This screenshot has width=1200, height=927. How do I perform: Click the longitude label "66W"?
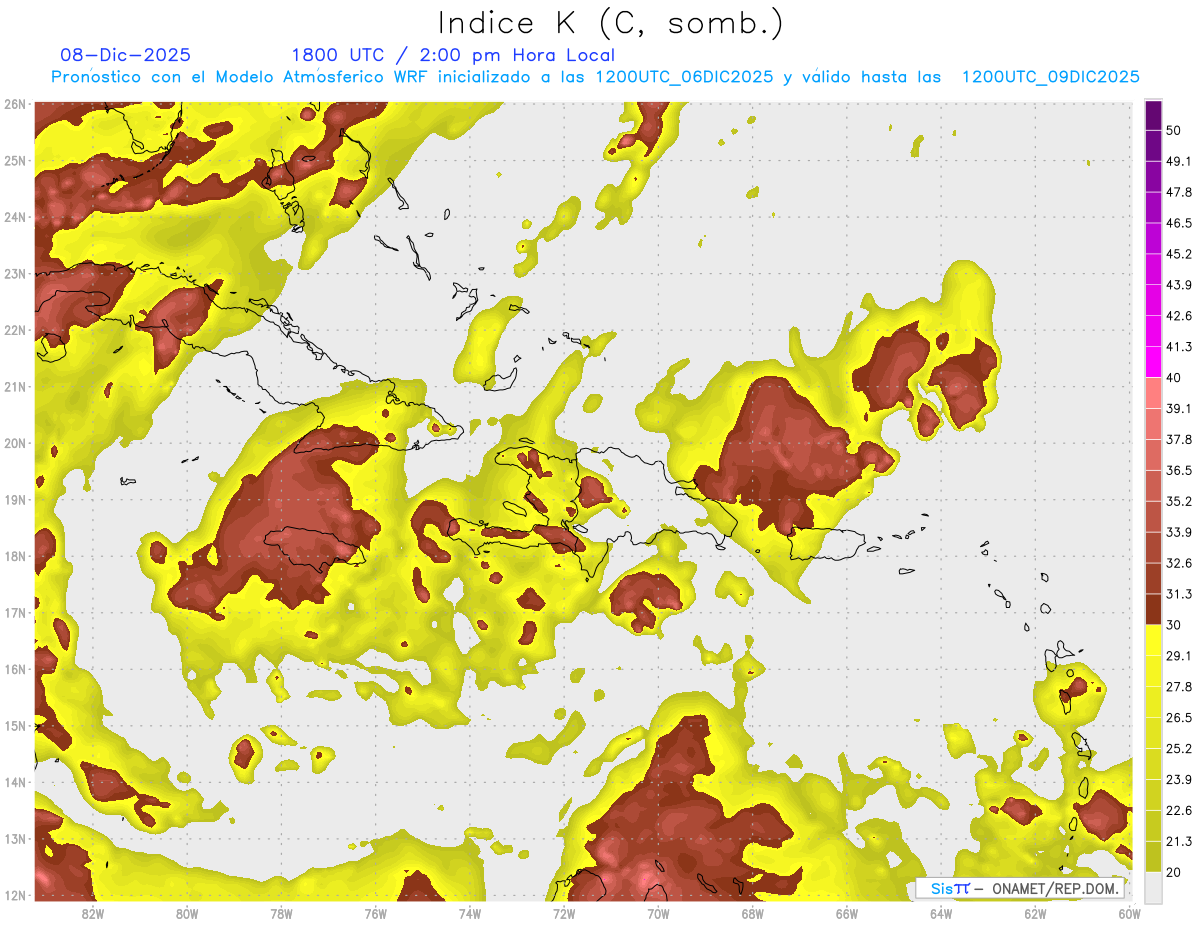[x=847, y=913]
